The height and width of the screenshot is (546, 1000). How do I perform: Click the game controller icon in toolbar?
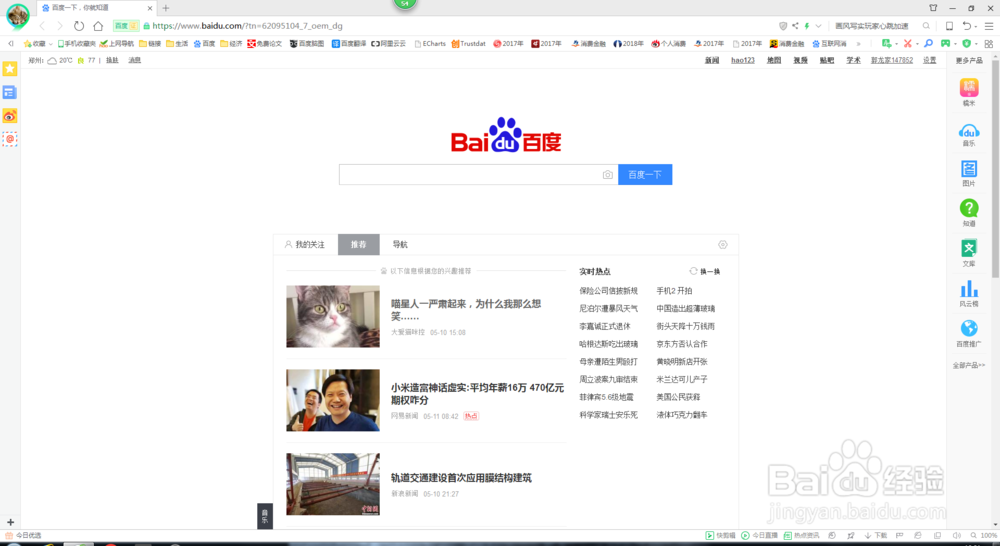[x=946, y=43]
